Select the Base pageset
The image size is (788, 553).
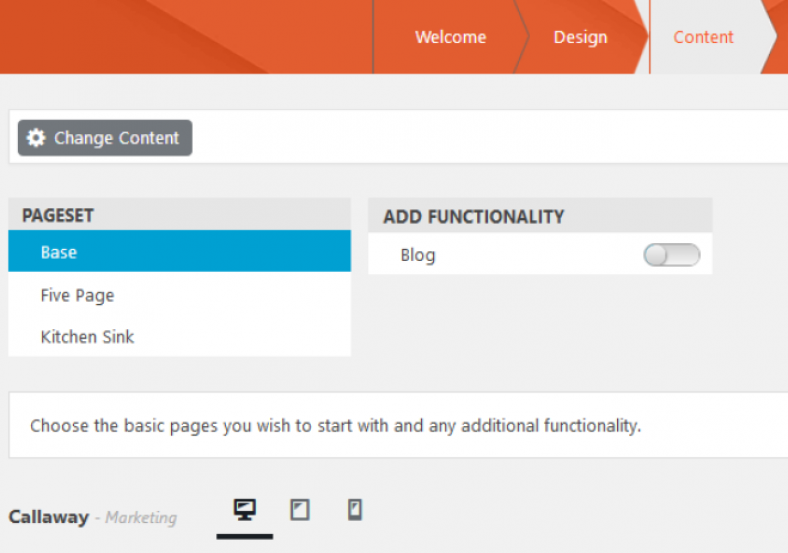coord(179,251)
